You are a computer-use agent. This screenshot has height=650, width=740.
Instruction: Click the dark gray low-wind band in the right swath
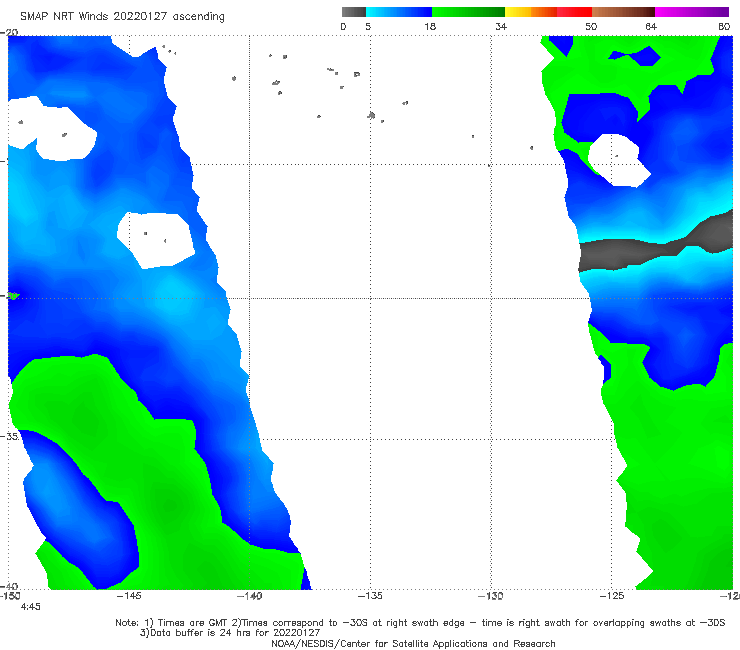656,248
